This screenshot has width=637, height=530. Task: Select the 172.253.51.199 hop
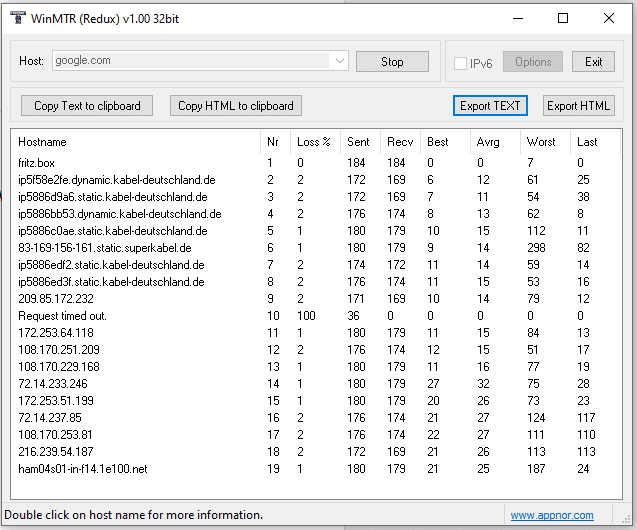(x=56, y=401)
